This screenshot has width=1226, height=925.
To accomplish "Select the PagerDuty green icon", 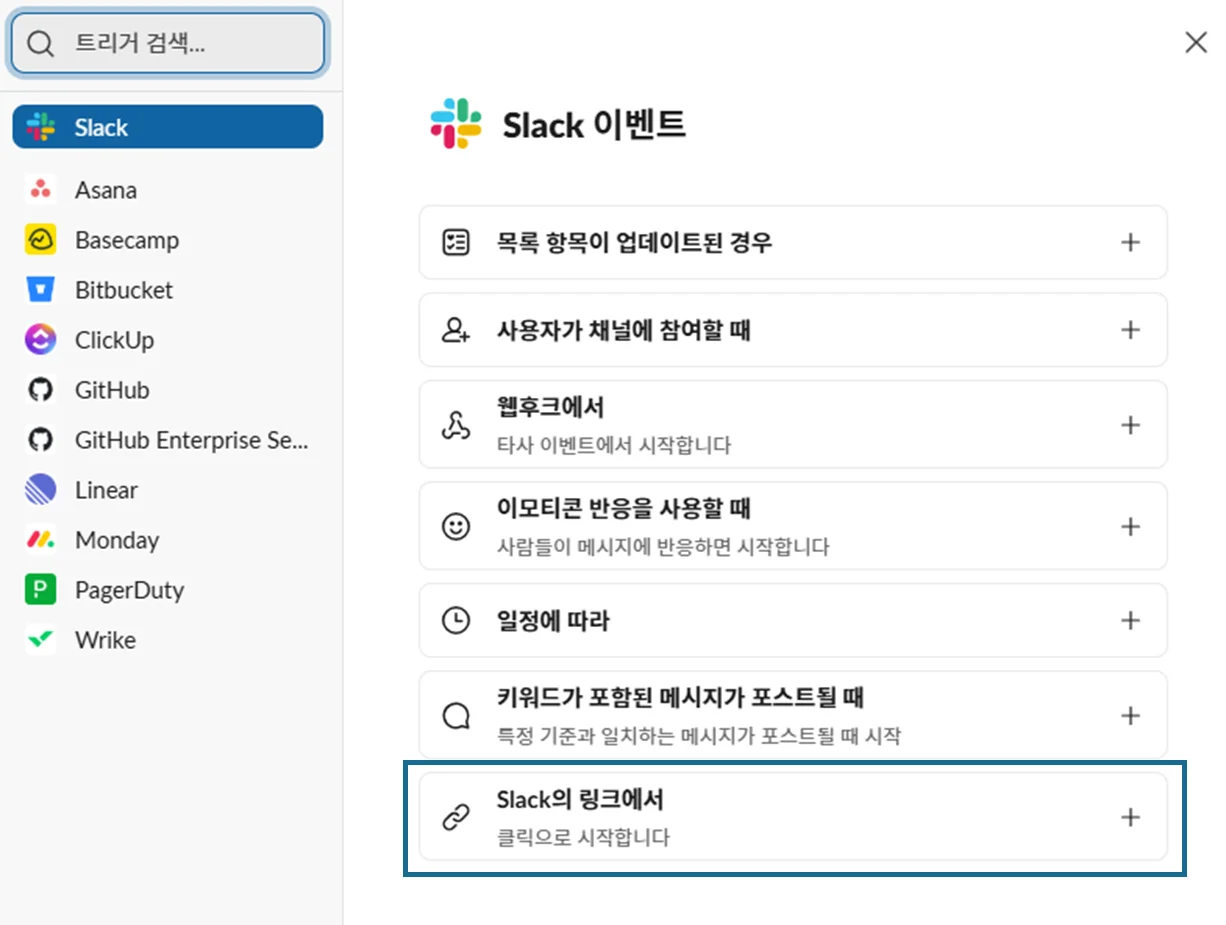I will coord(40,590).
